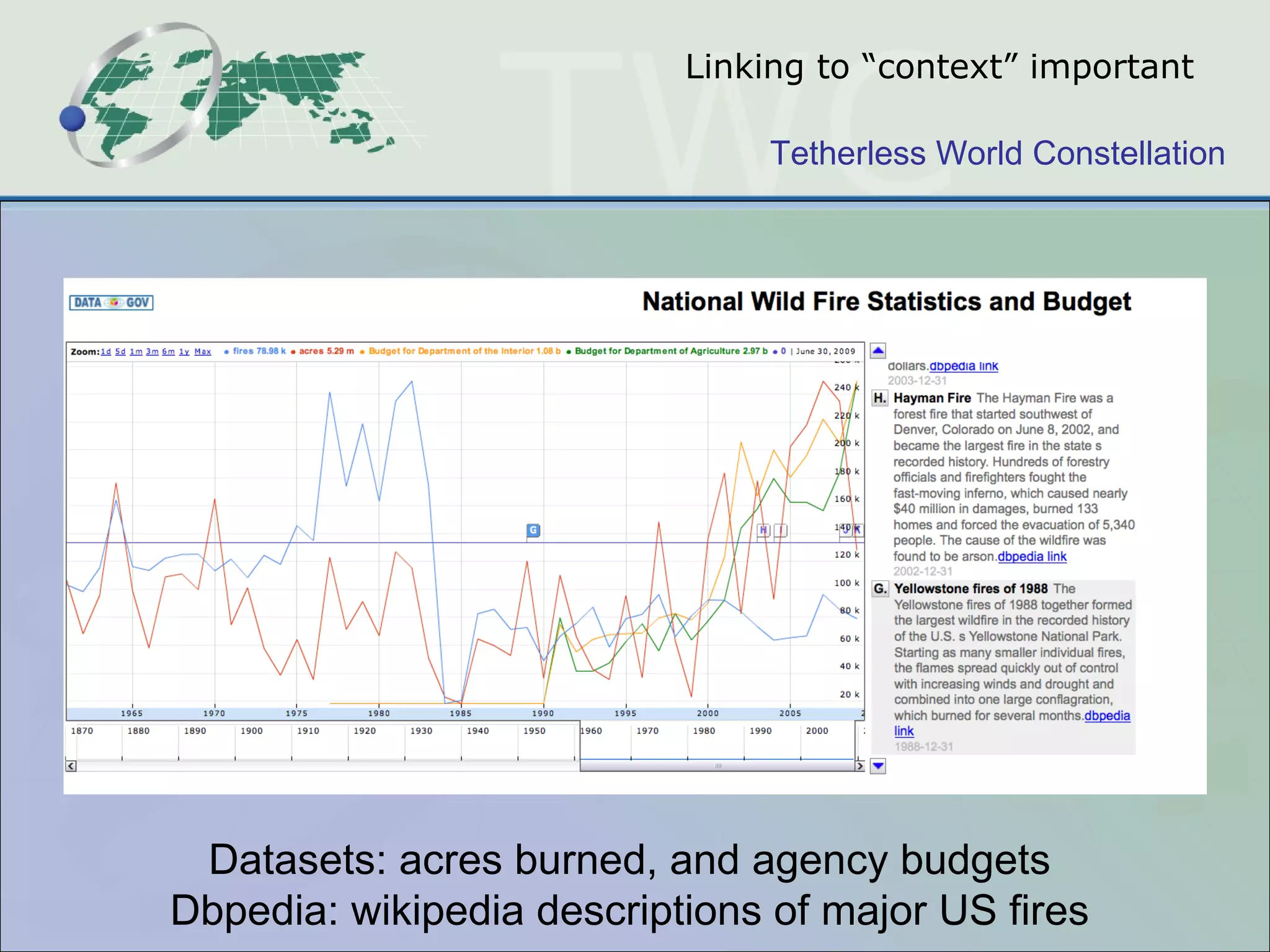The height and width of the screenshot is (952, 1270).
Task: Click the range selector scrollbar handle
Action: click(718, 766)
